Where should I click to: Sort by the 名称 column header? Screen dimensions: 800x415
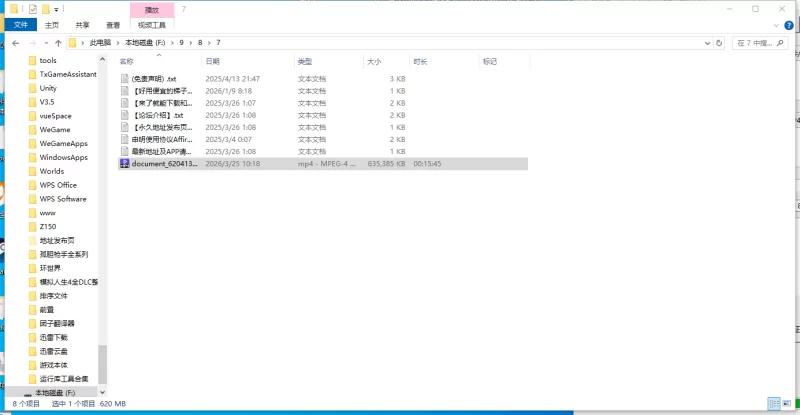click(x=127, y=61)
